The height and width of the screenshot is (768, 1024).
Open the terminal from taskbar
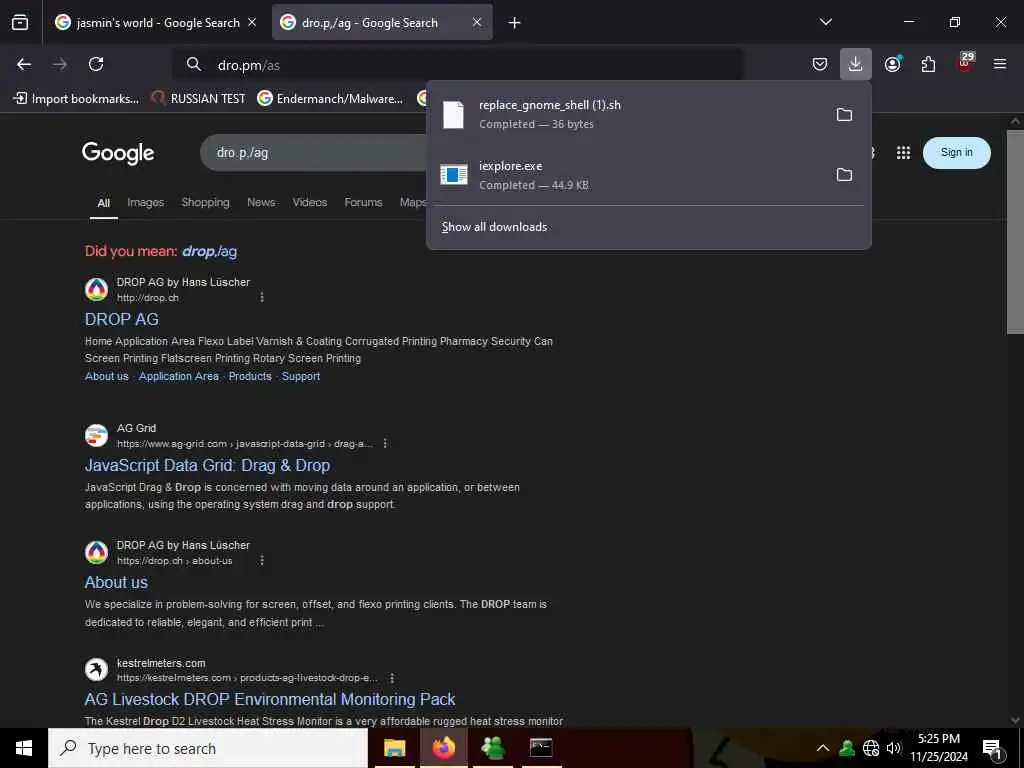click(541, 748)
